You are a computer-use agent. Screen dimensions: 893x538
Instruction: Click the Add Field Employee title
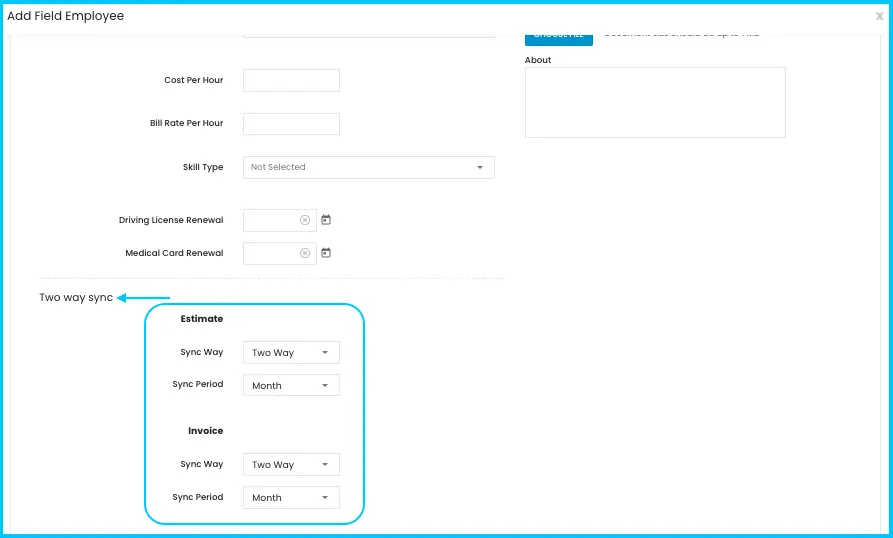(65, 16)
